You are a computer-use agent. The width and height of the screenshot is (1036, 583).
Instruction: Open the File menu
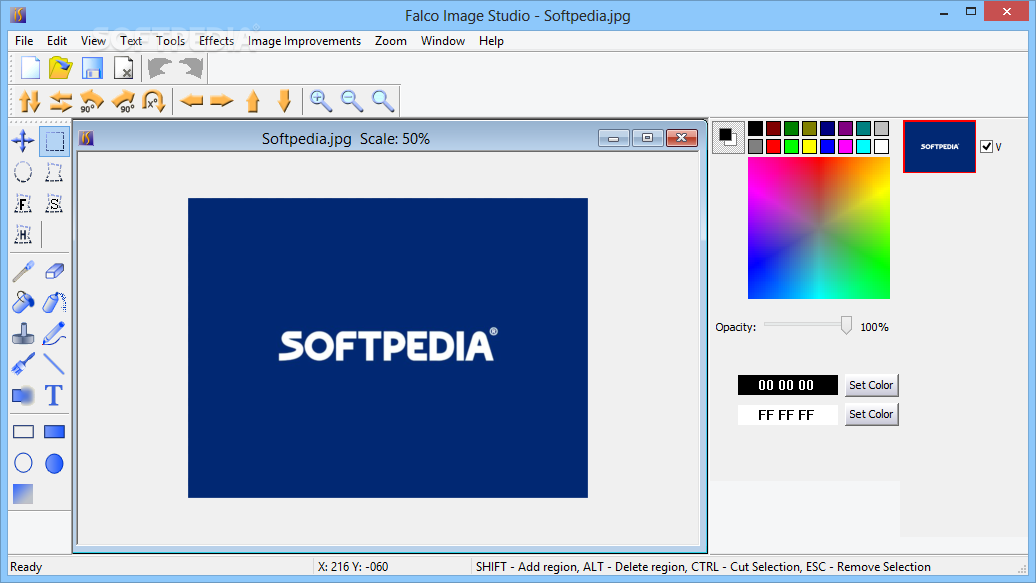click(24, 41)
